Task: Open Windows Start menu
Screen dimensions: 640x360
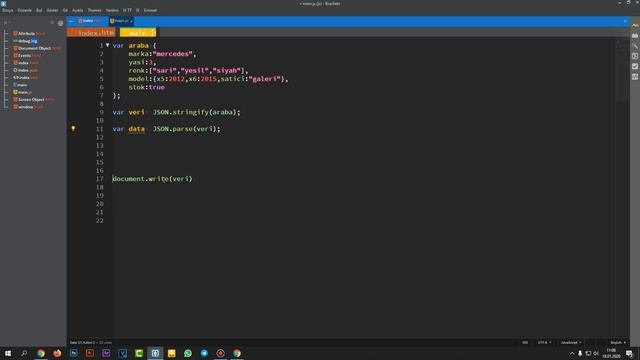Action: pyautogui.click(x=8, y=353)
